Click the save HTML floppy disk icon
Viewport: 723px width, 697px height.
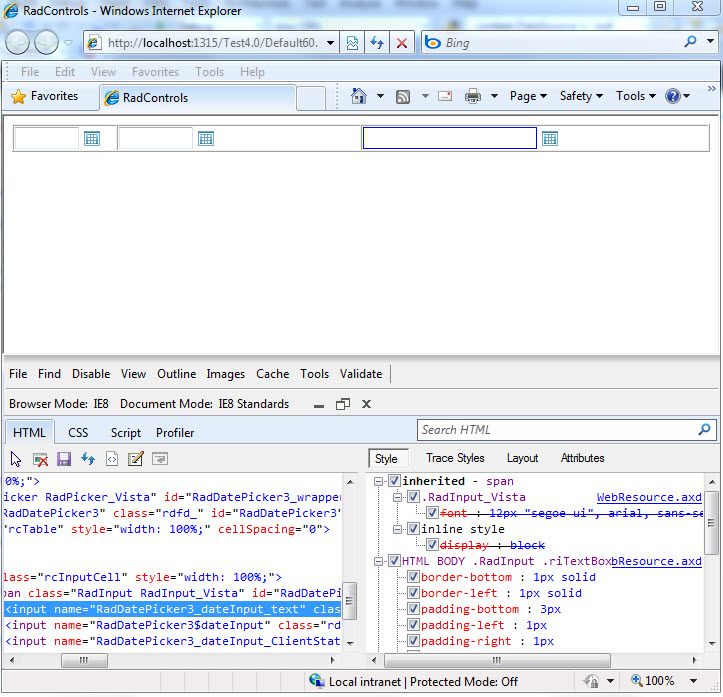point(64,459)
